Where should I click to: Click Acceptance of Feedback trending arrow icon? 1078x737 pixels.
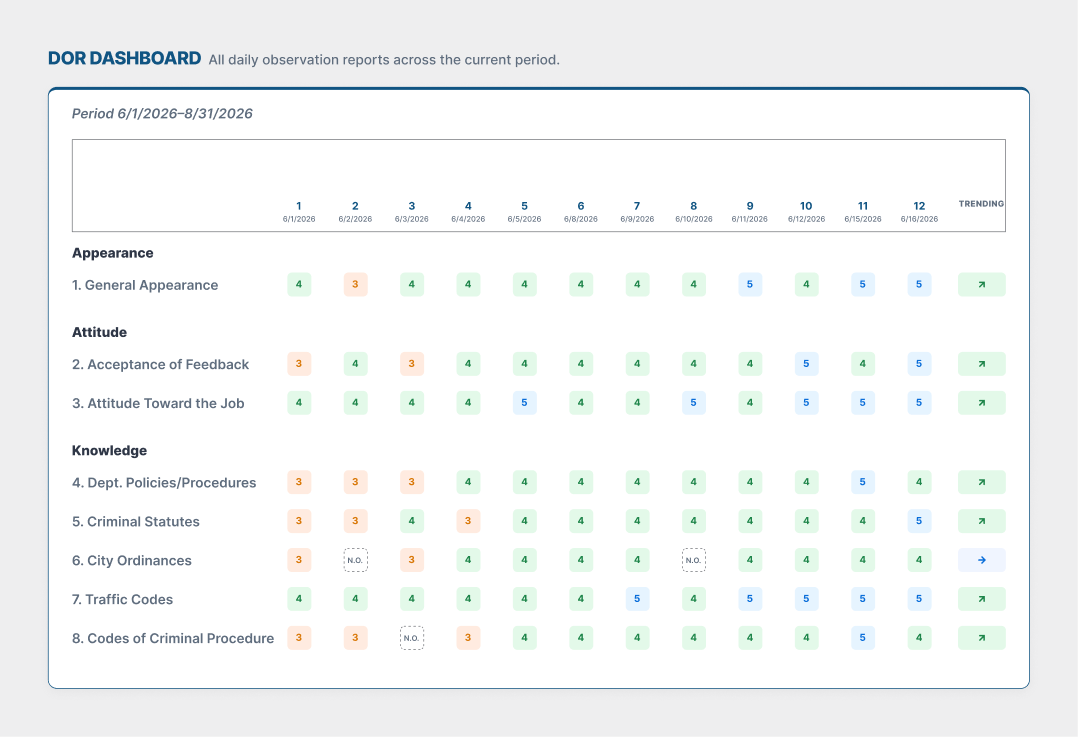tap(981, 364)
